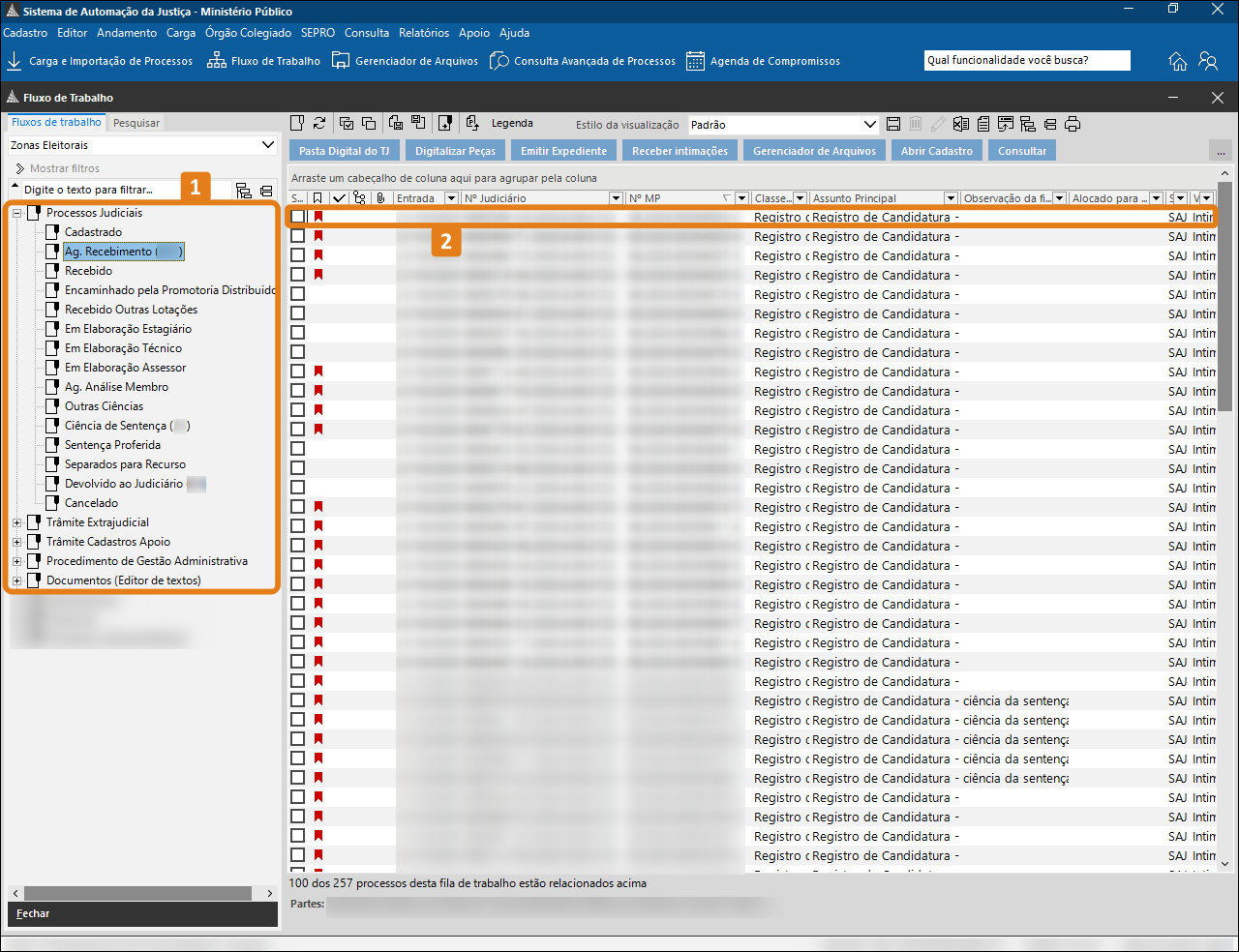Viewport: 1239px width, 952px height.
Task: Click the expand-all grouping icon in the right toolbar
Action: [x=1028, y=124]
